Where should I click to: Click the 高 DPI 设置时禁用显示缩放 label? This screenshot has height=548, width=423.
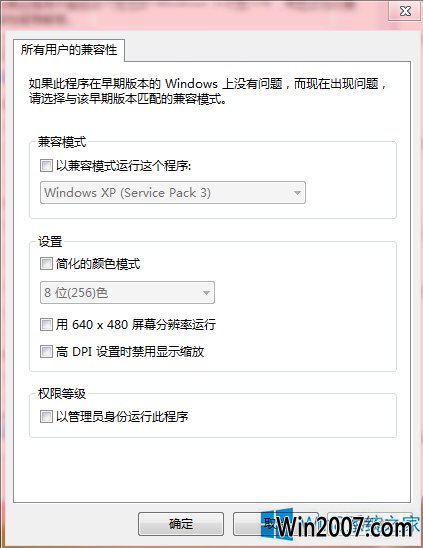pos(130,352)
